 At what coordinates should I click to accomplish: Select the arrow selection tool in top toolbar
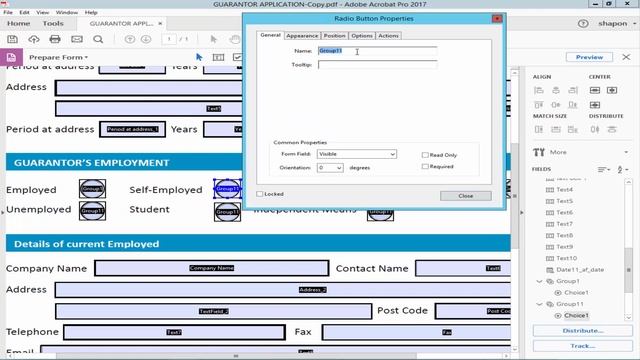(213, 39)
